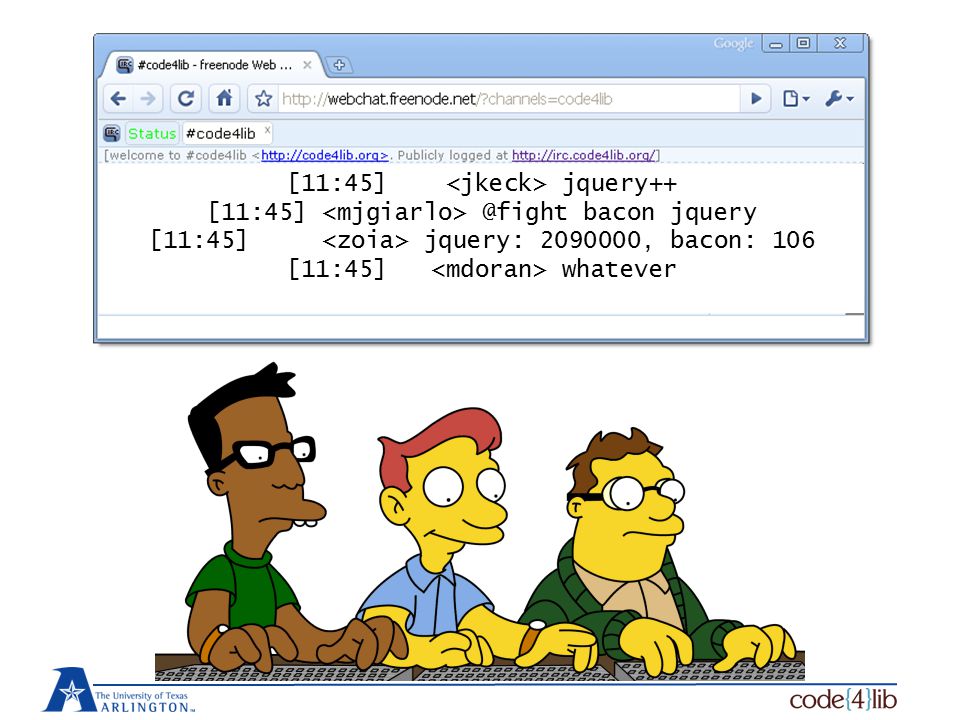Click the mdoran whatever message
Image resolution: width=960 pixels, height=720 pixels.
click(482, 269)
